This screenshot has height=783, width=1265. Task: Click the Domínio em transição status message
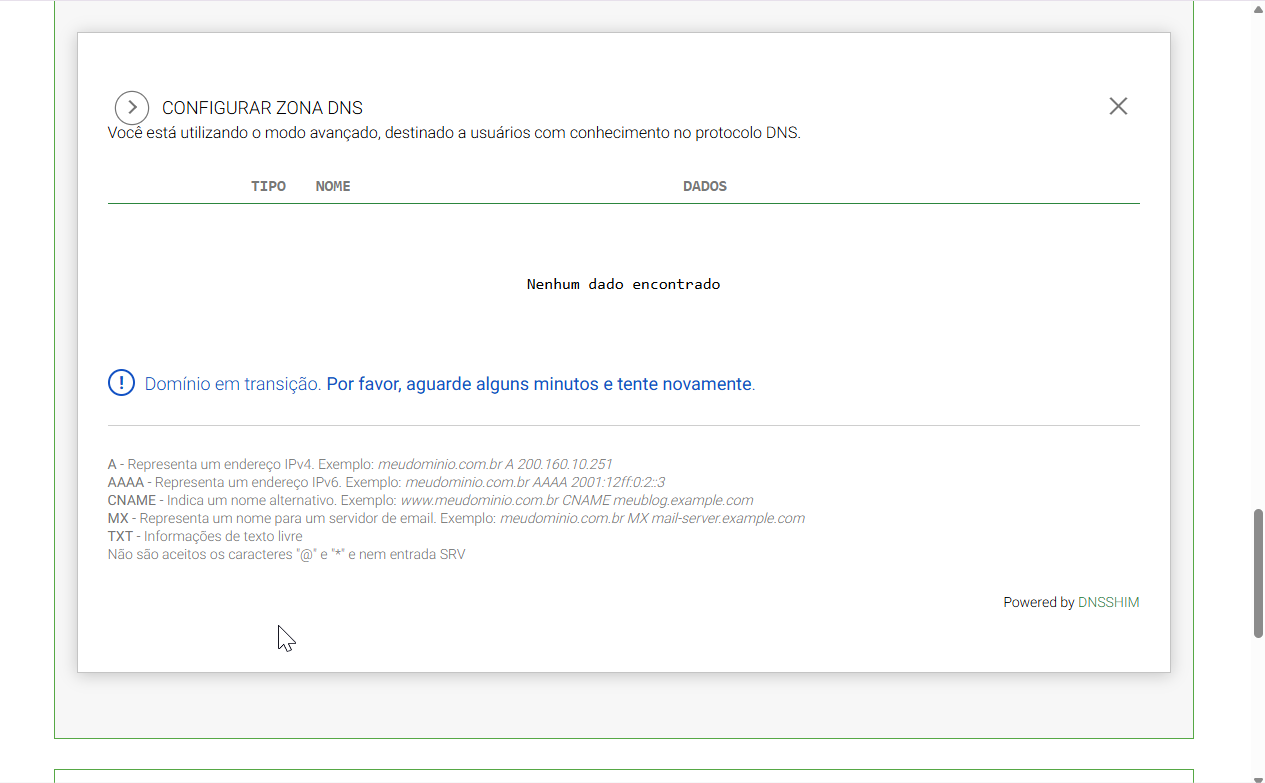pos(232,383)
